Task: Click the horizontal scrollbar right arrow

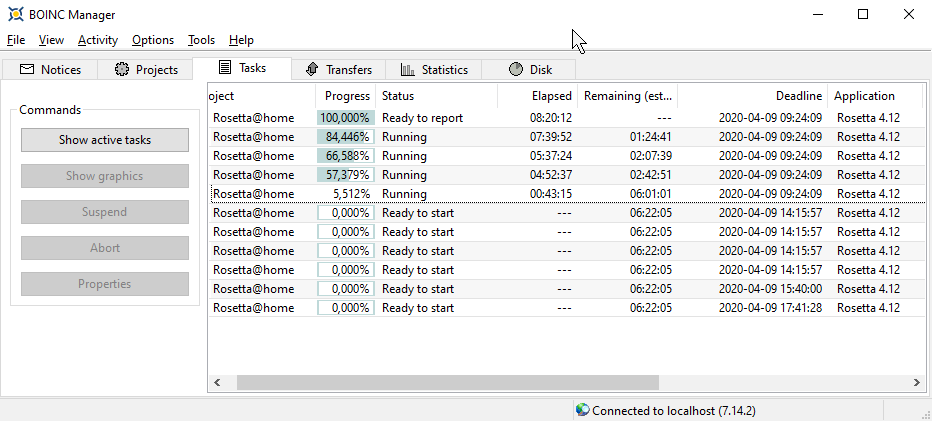Action: click(916, 382)
